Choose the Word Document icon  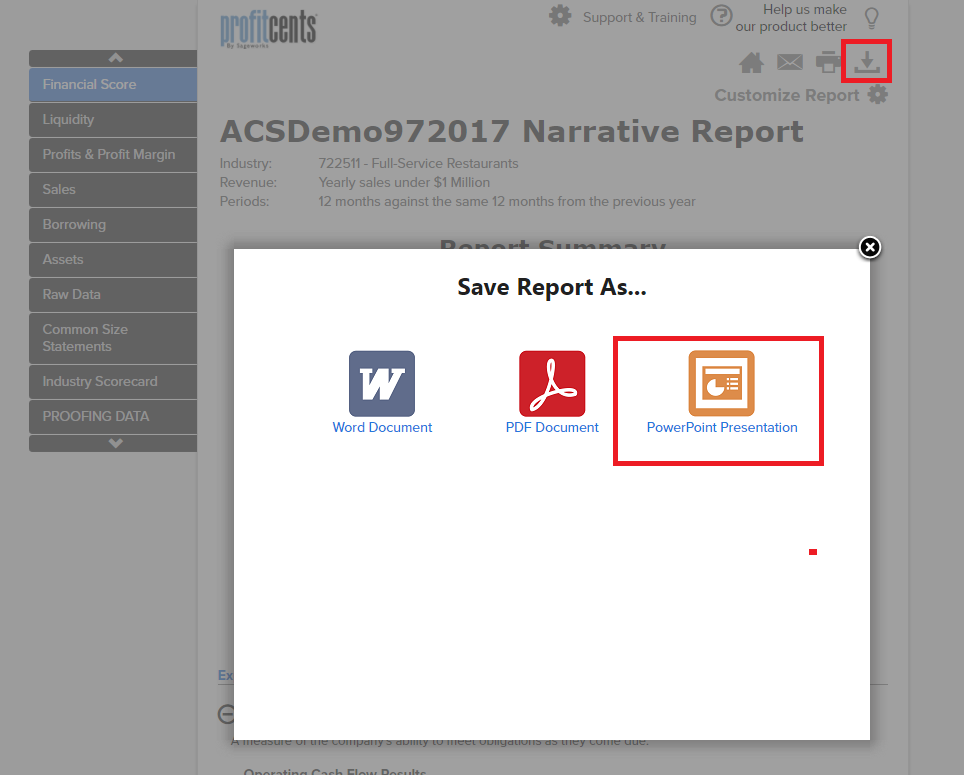(x=382, y=384)
